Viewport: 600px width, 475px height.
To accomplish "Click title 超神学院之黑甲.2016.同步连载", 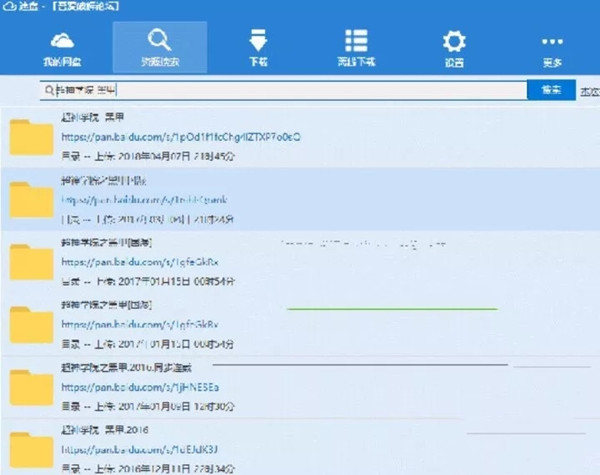I will point(126,368).
